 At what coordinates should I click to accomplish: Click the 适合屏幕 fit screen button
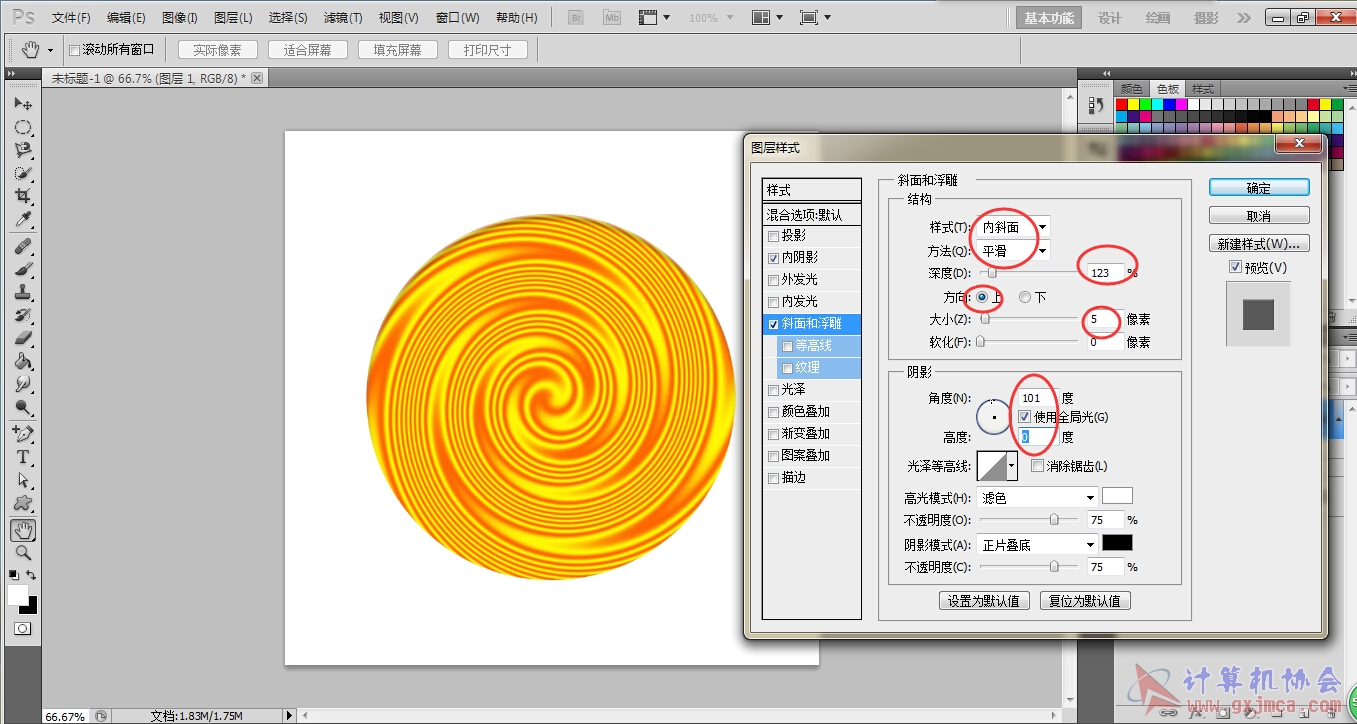308,50
